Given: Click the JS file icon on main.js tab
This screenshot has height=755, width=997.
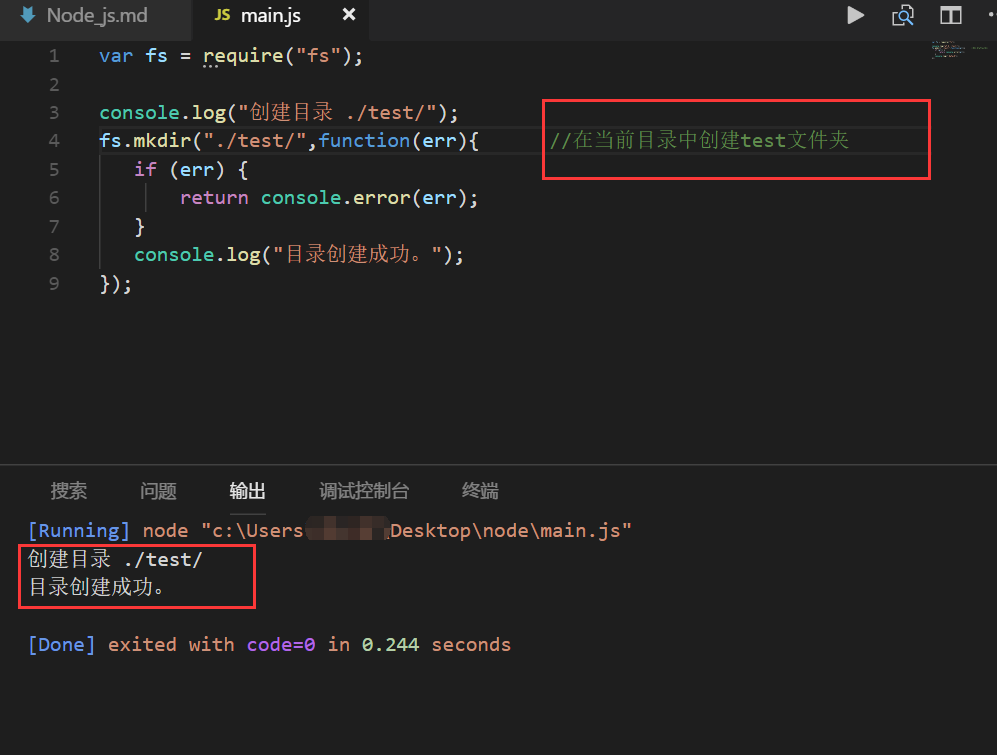Looking at the screenshot, I should tap(223, 15).
